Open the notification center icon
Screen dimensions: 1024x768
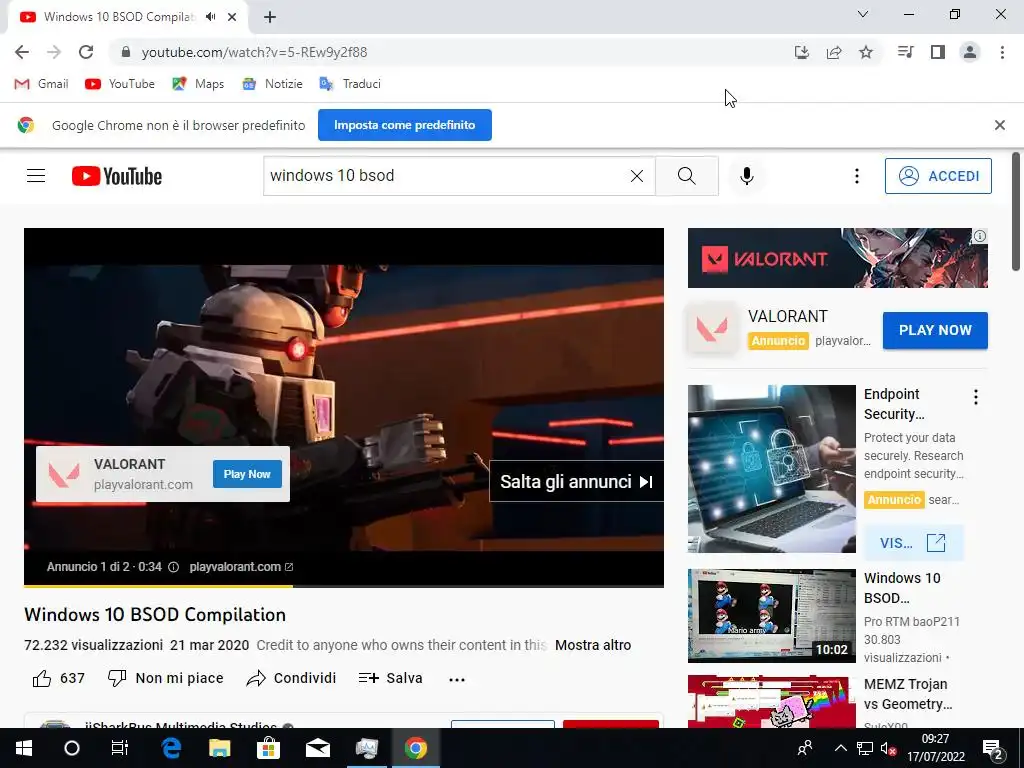click(993, 748)
